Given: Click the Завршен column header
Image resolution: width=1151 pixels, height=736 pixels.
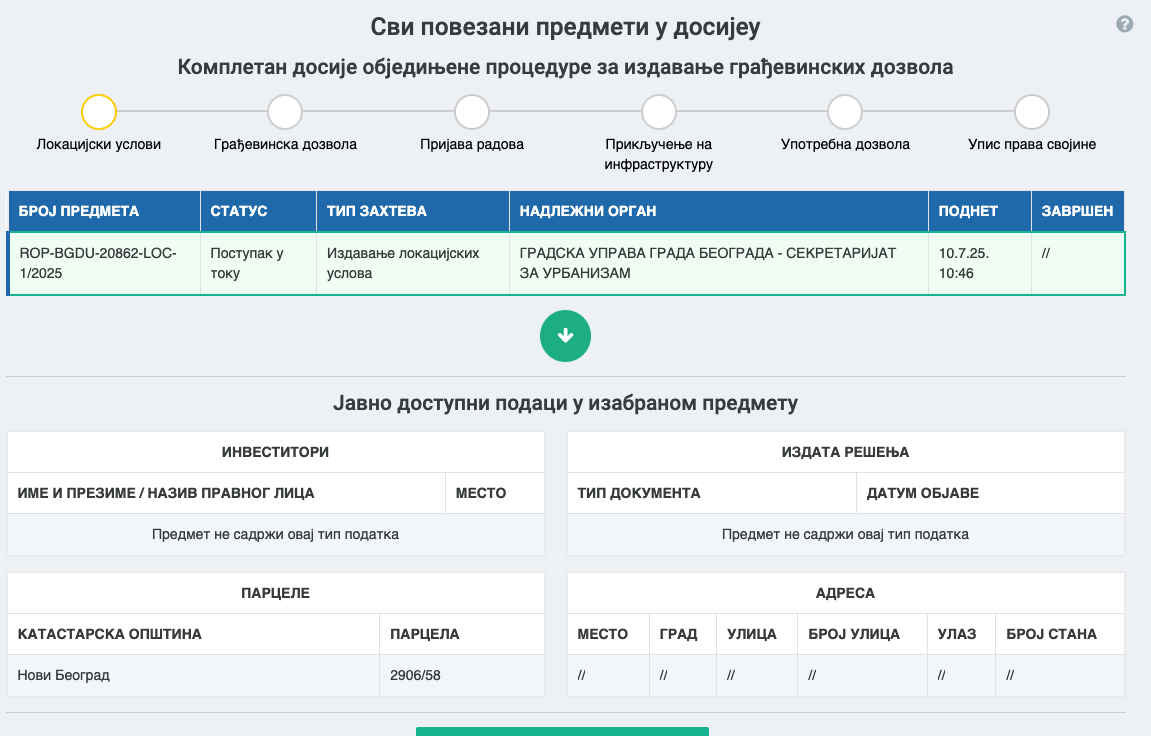Looking at the screenshot, I should pyautogui.click(x=1077, y=211).
